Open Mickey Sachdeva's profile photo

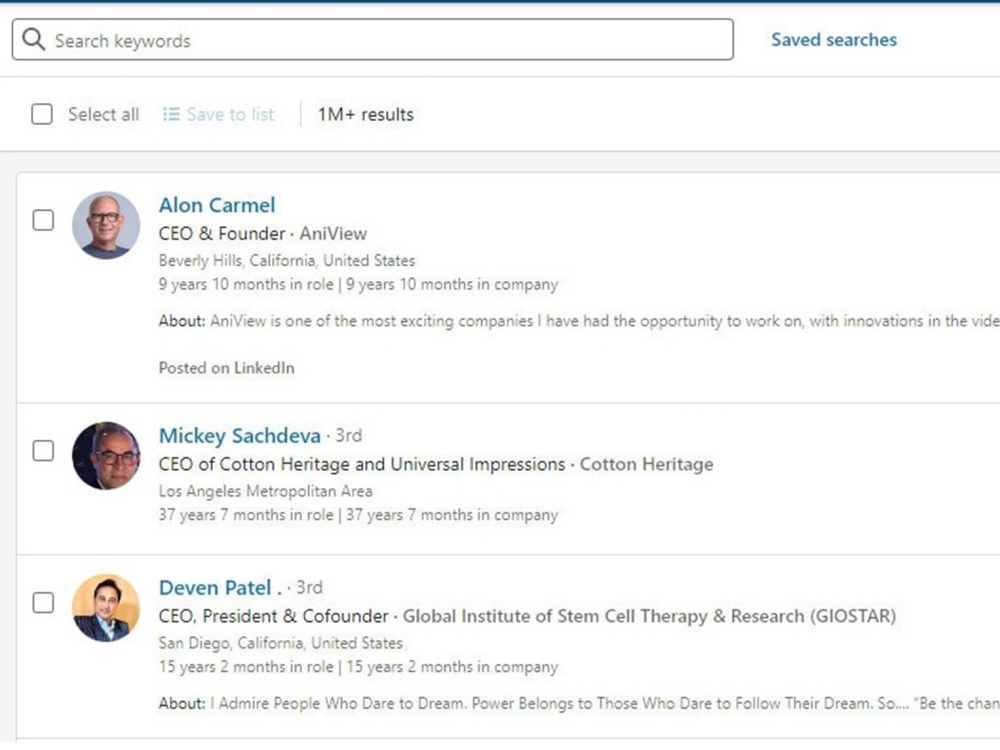pyautogui.click(x=106, y=455)
